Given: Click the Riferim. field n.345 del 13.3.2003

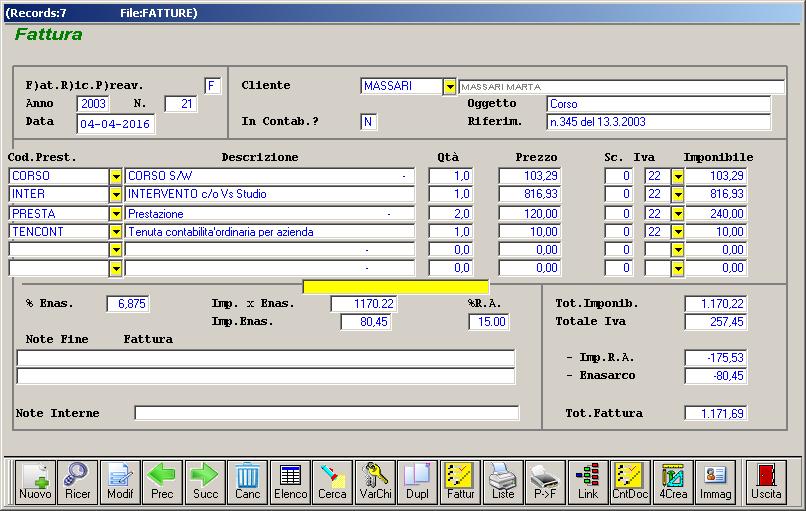Looking at the screenshot, I should (659, 122).
